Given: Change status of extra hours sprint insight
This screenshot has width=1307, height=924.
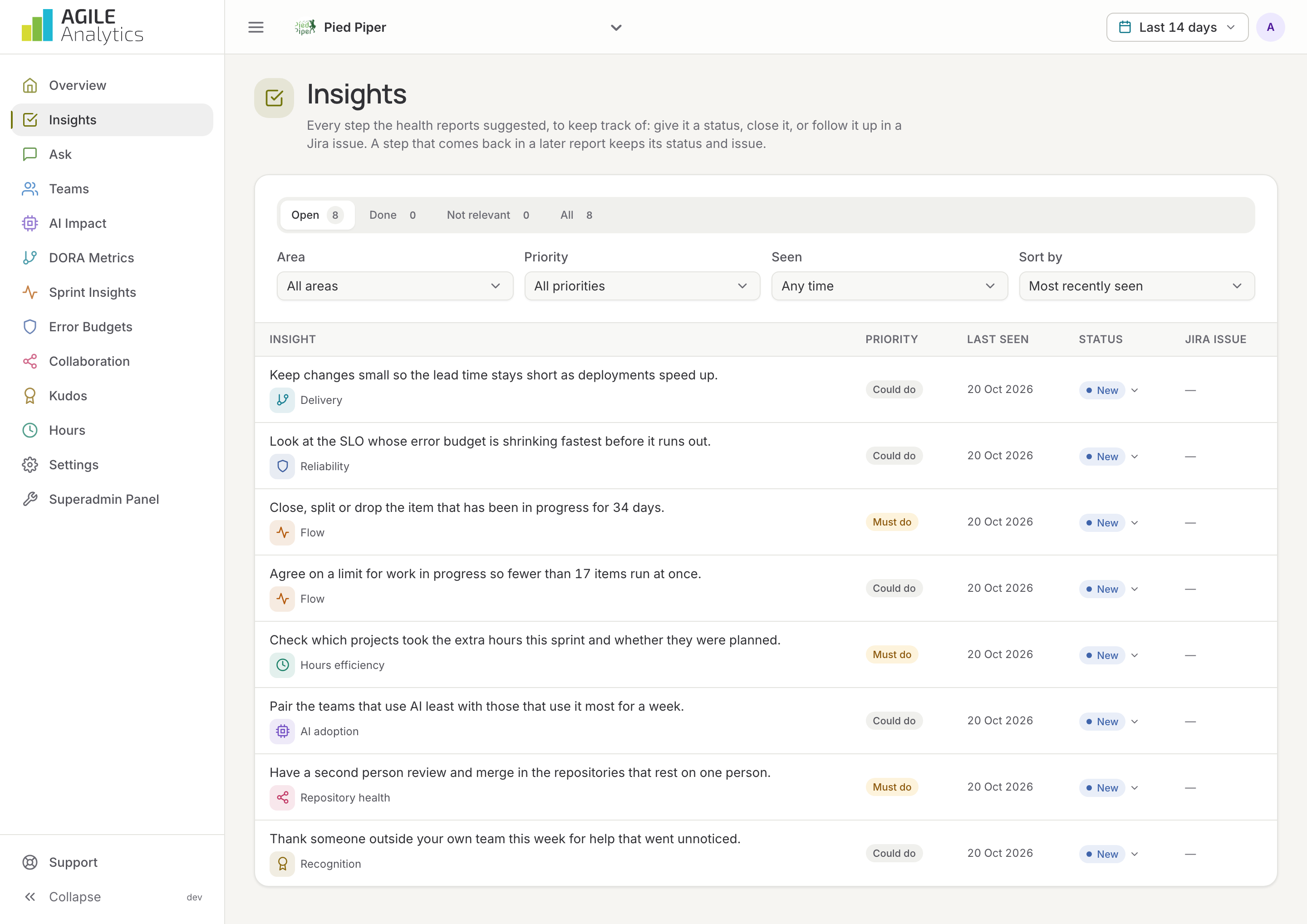Looking at the screenshot, I should click(x=1108, y=655).
